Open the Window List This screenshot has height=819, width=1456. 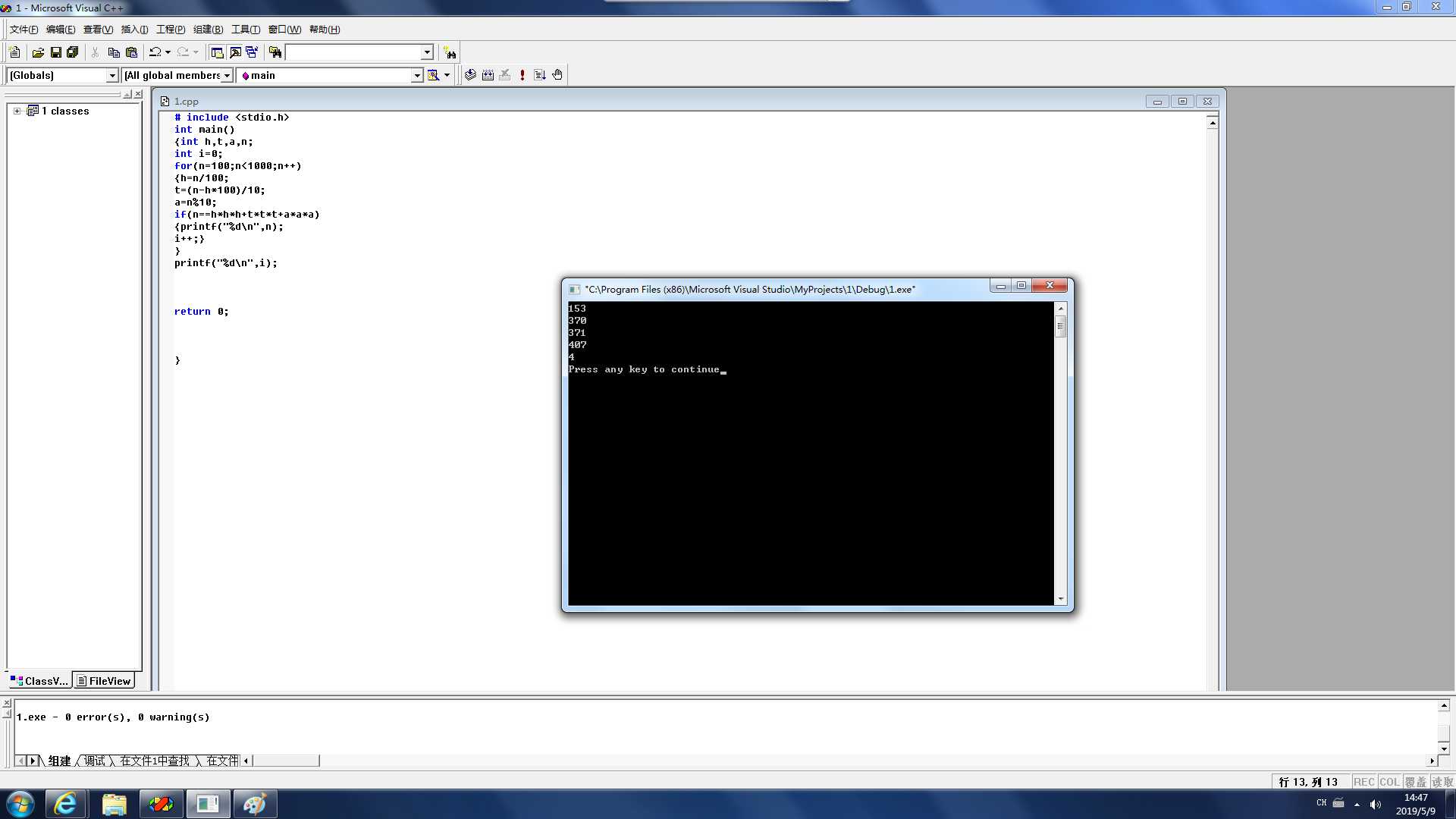click(252, 52)
